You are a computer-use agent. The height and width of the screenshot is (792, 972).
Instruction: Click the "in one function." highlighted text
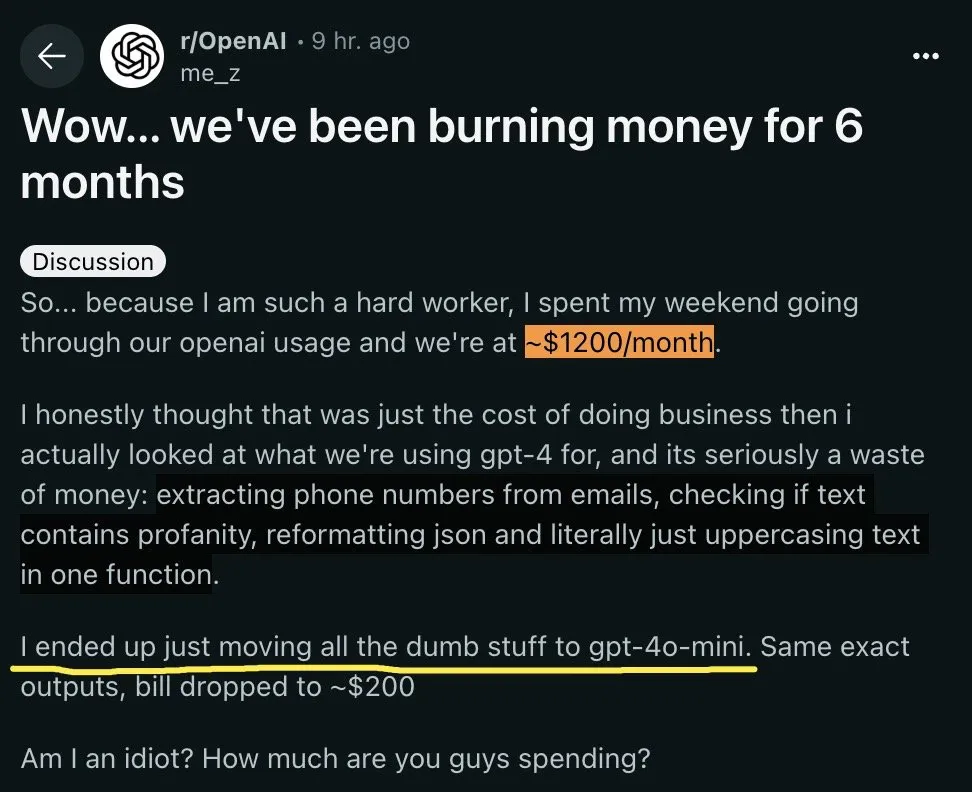120,574
